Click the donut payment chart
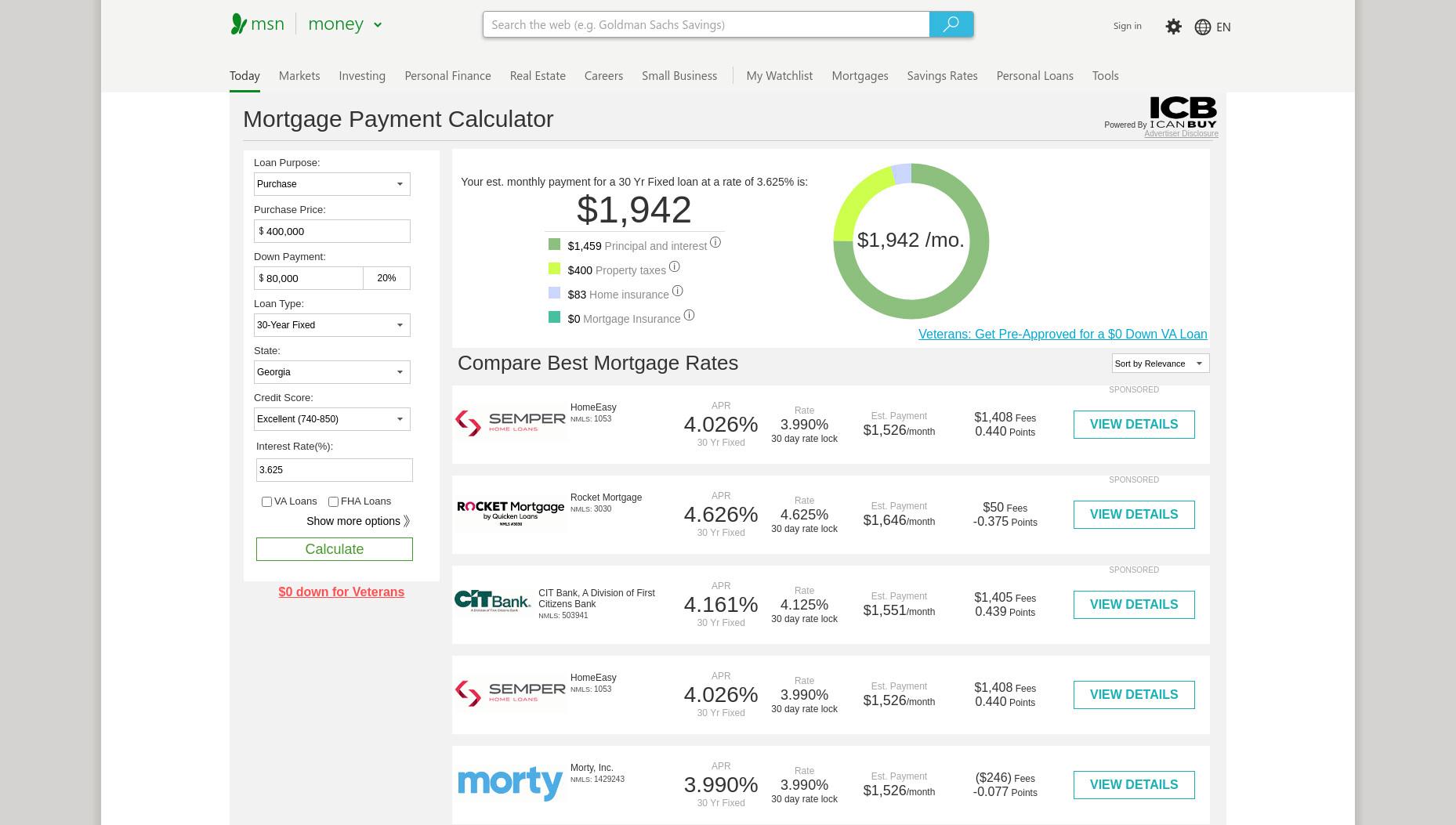 pos(911,241)
